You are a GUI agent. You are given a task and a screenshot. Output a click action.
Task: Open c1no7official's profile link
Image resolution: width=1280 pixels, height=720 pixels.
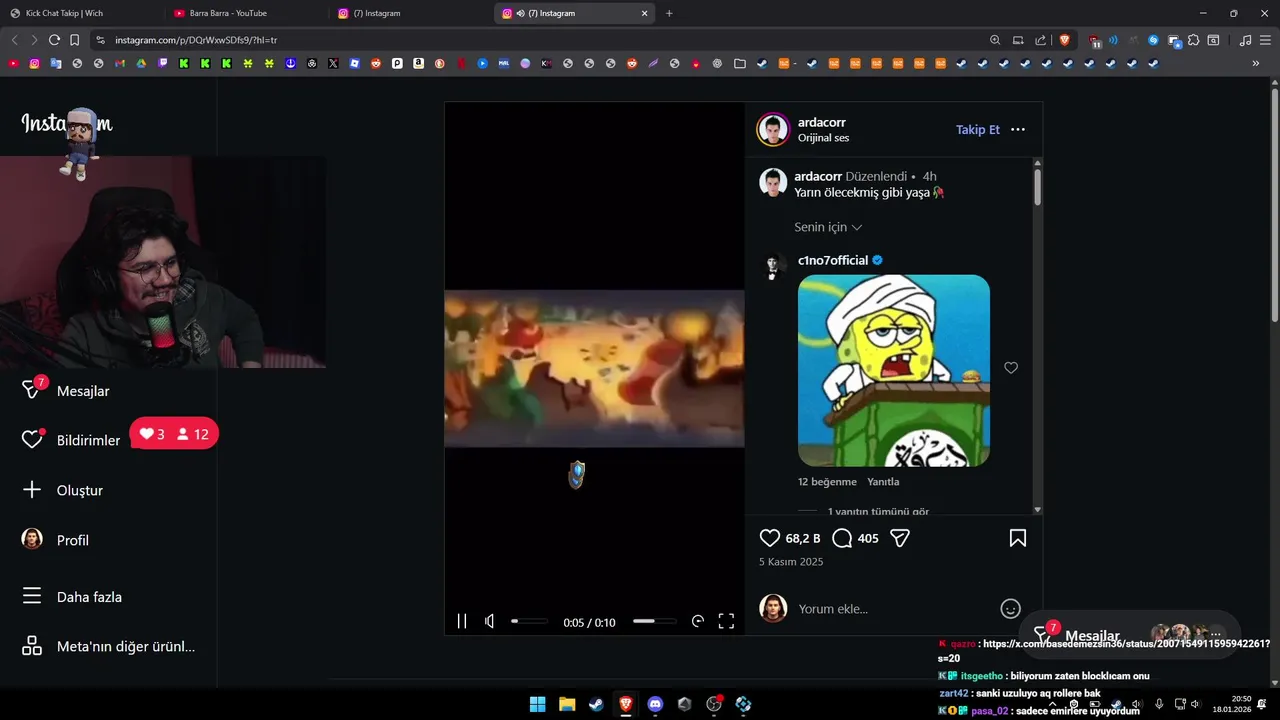[x=833, y=260]
